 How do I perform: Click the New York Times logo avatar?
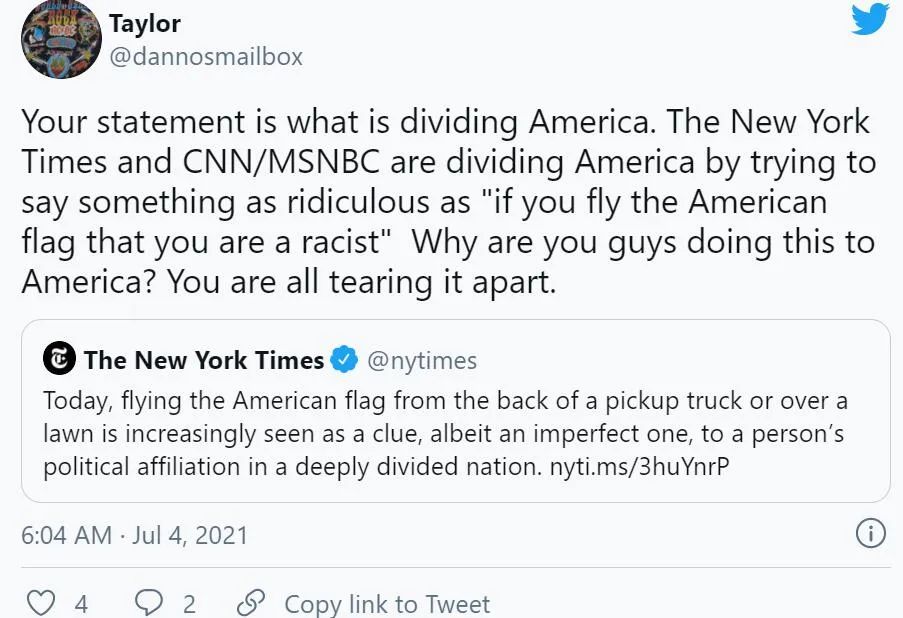(59, 358)
